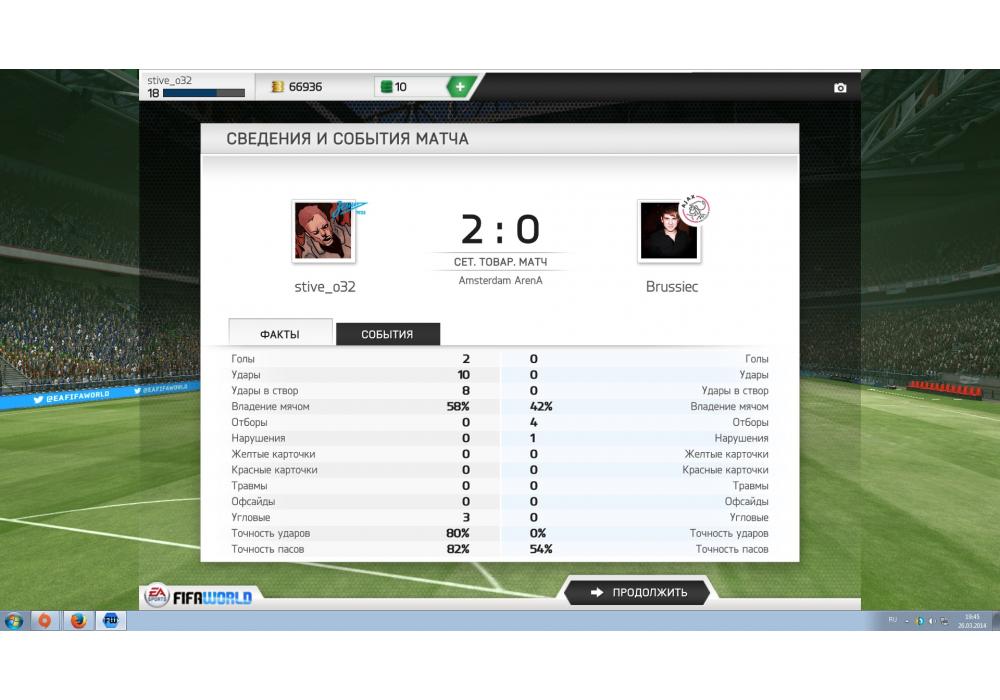
Task: Click the green FIFA points icon
Action: pos(386,87)
